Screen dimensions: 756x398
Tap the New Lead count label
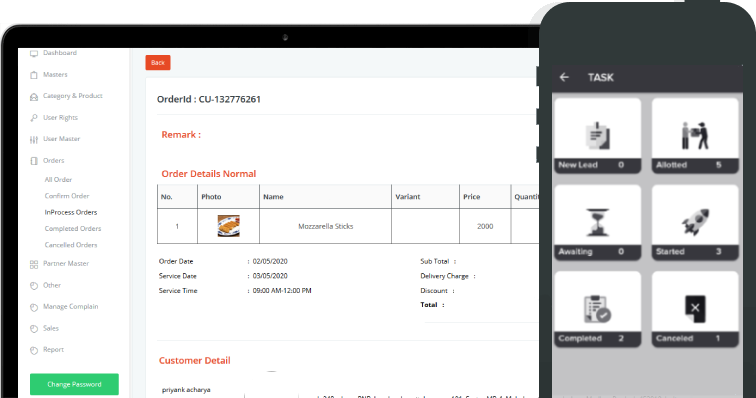[598, 165]
